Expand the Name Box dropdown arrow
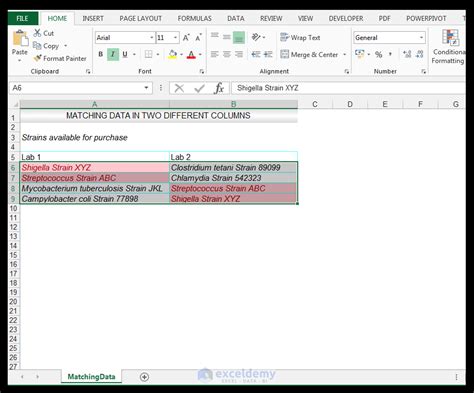 click(x=146, y=88)
